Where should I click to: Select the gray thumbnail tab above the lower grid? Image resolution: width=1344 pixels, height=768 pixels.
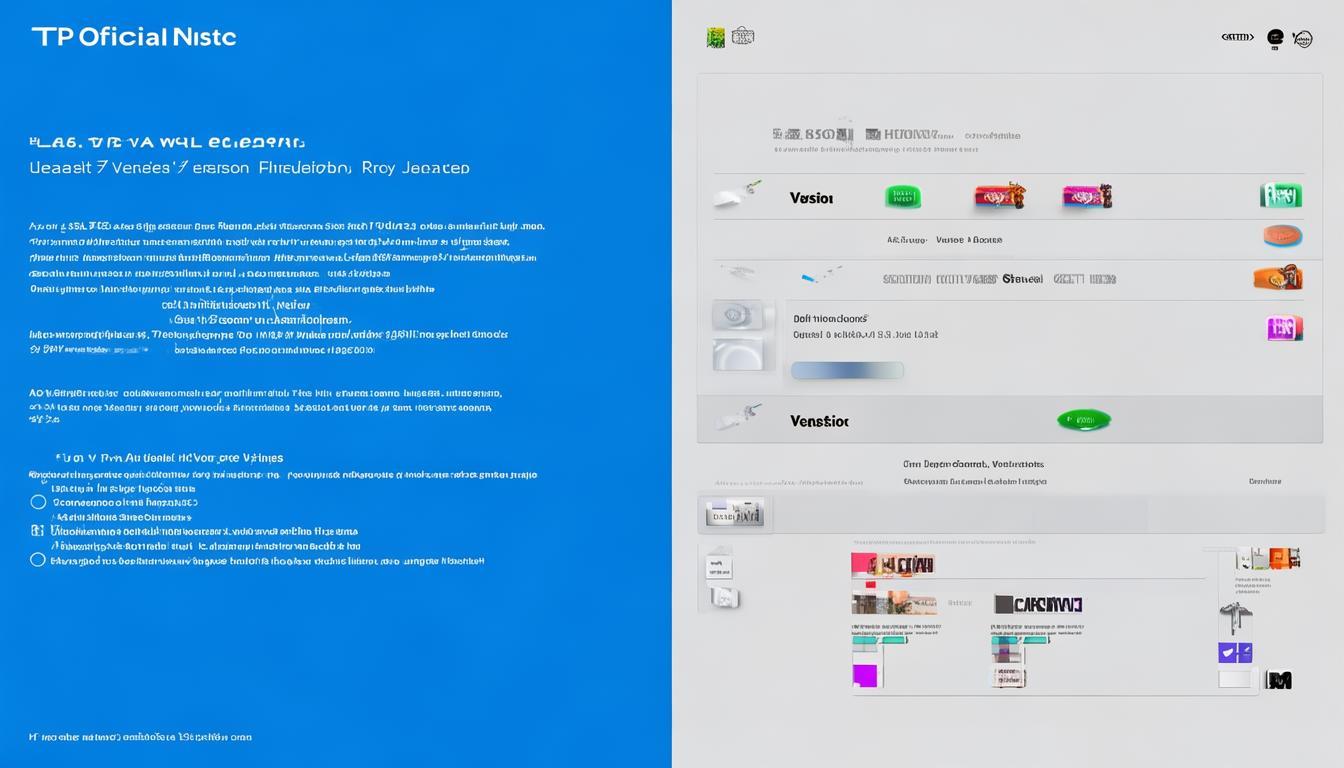click(735, 514)
